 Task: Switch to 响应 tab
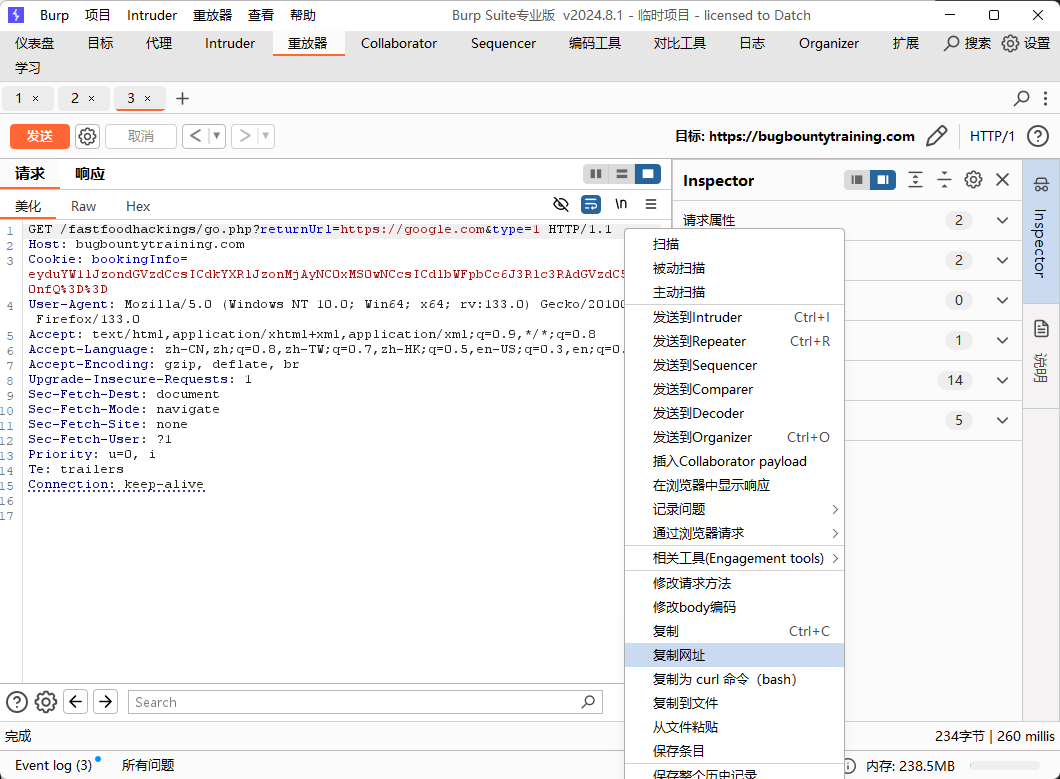point(90,174)
